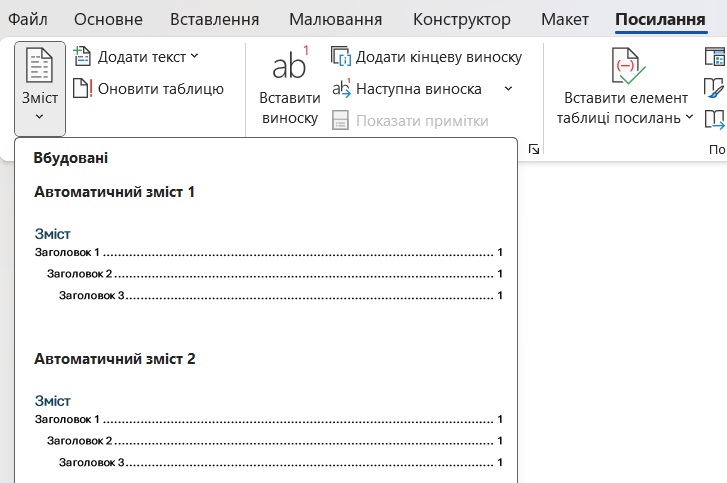Click the Наступна виноска icon
This screenshot has width=727, height=483.
pyautogui.click(x=342, y=89)
